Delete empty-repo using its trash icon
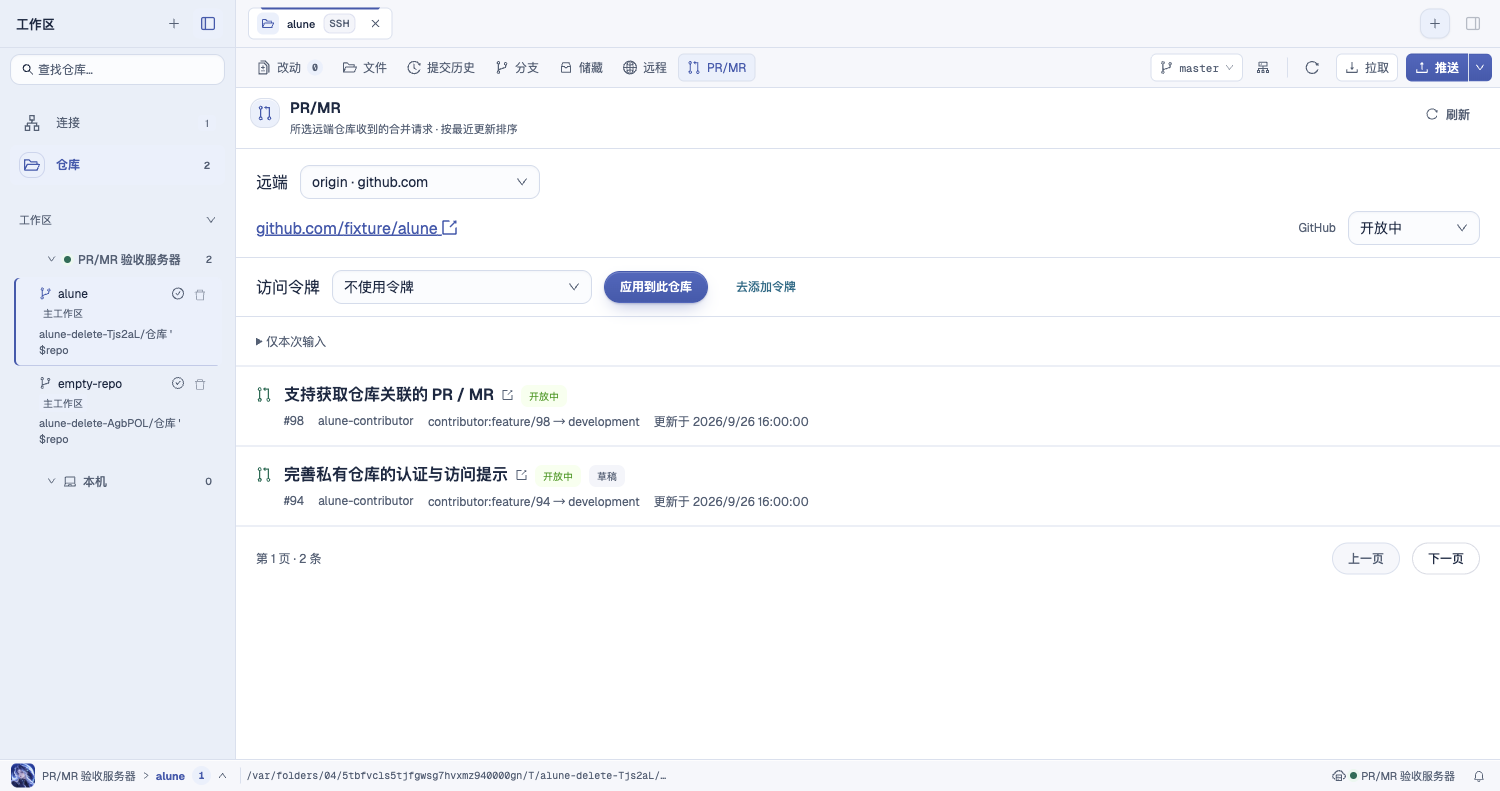This screenshot has width=1500, height=791. pyautogui.click(x=200, y=384)
